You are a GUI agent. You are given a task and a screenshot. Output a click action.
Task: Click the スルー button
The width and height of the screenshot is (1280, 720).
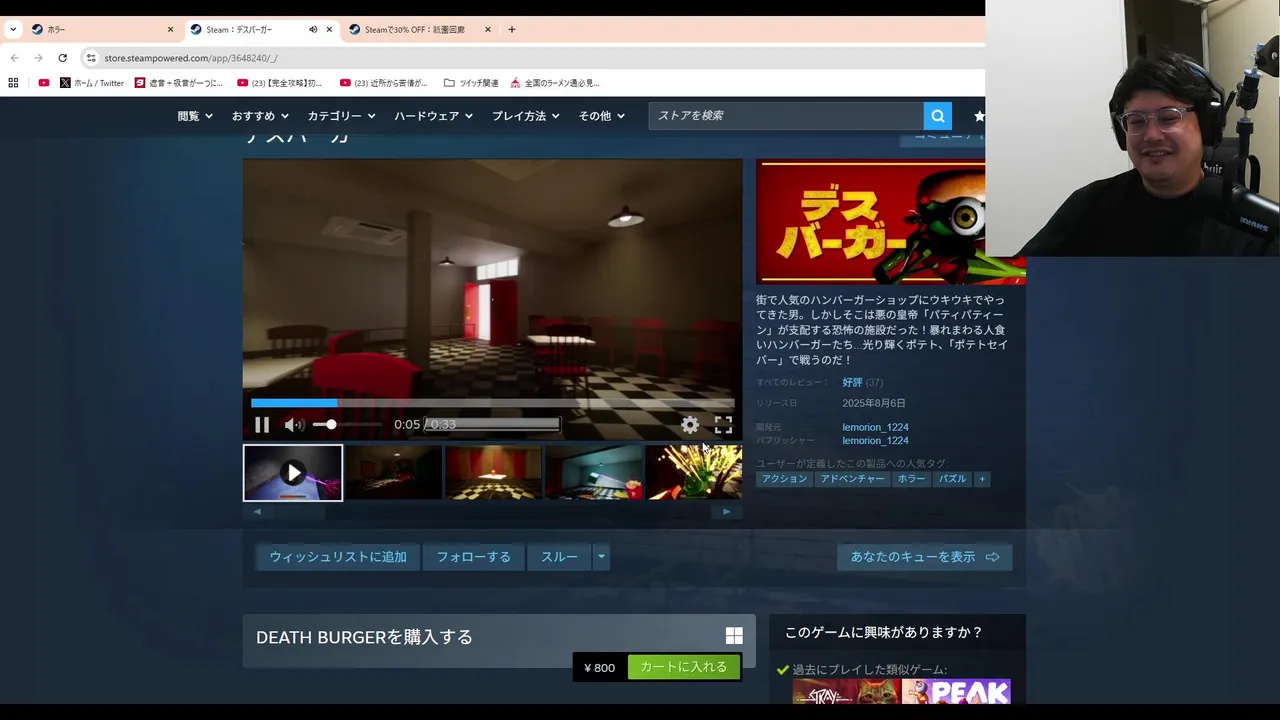pyautogui.click(x=559, y=557)
